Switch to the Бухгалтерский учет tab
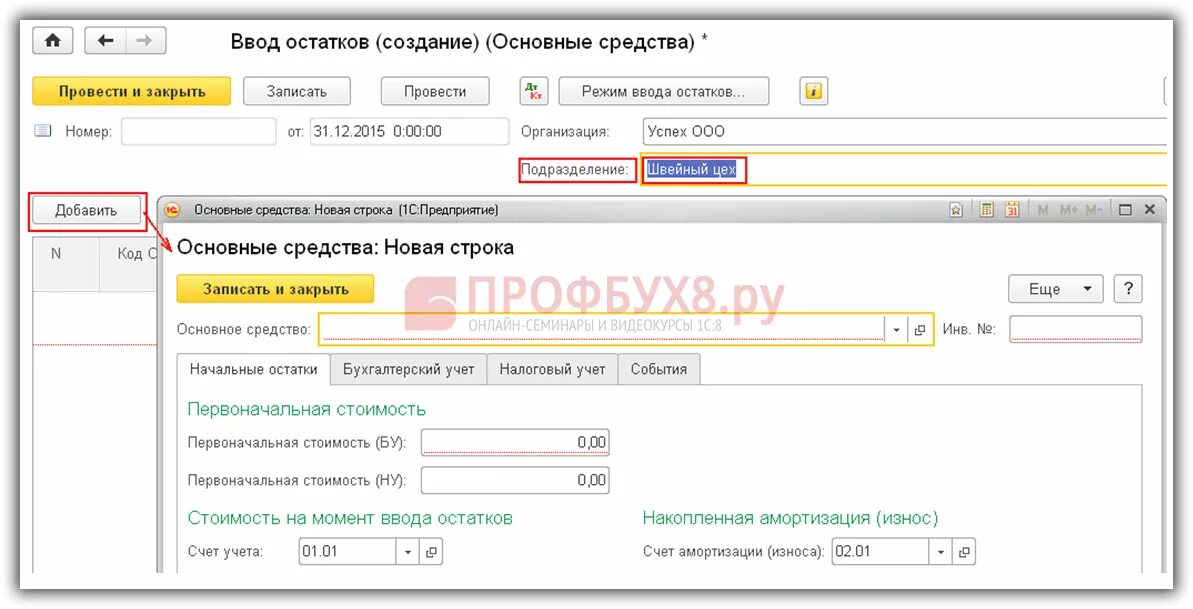This screenshot has height=609, width=1193. [x=409, y=369]
